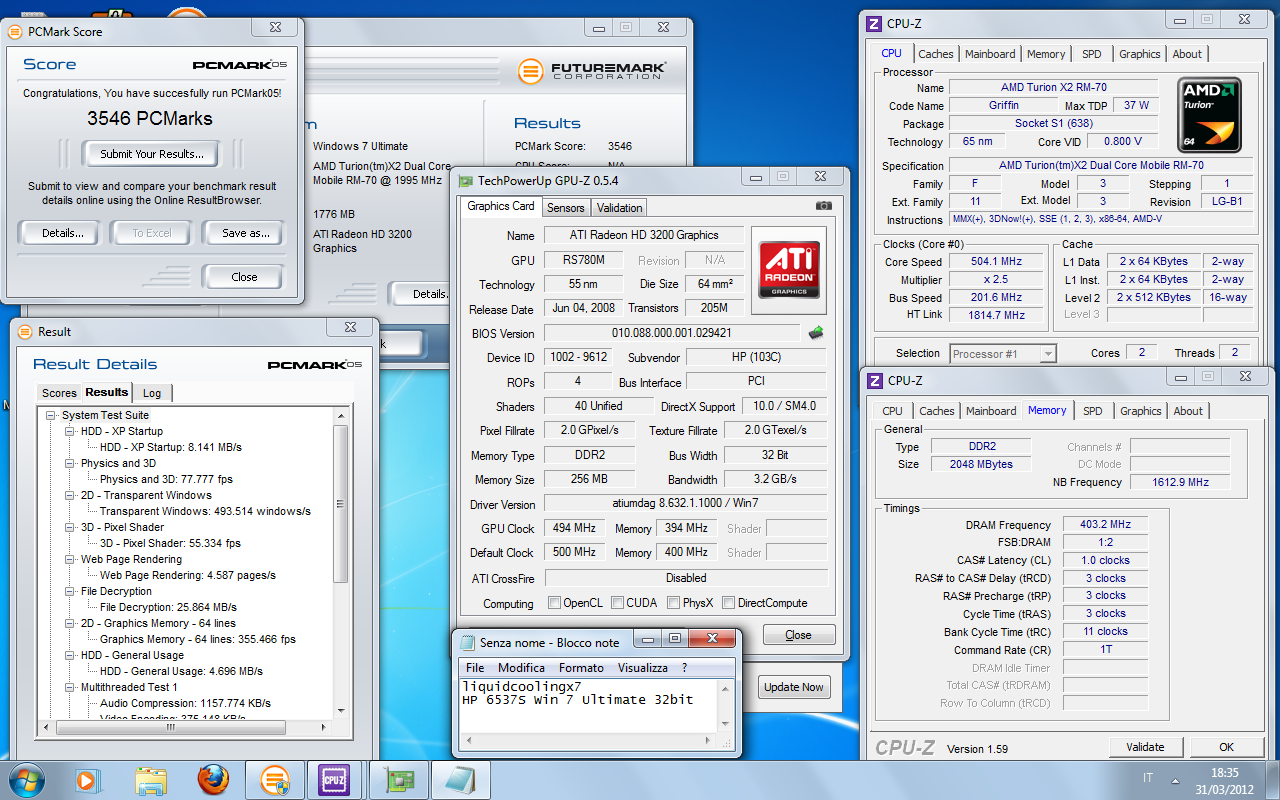This screenshot has height=800, width=1280.
Task: Click the Save as... button
Action: pos(245,233)
